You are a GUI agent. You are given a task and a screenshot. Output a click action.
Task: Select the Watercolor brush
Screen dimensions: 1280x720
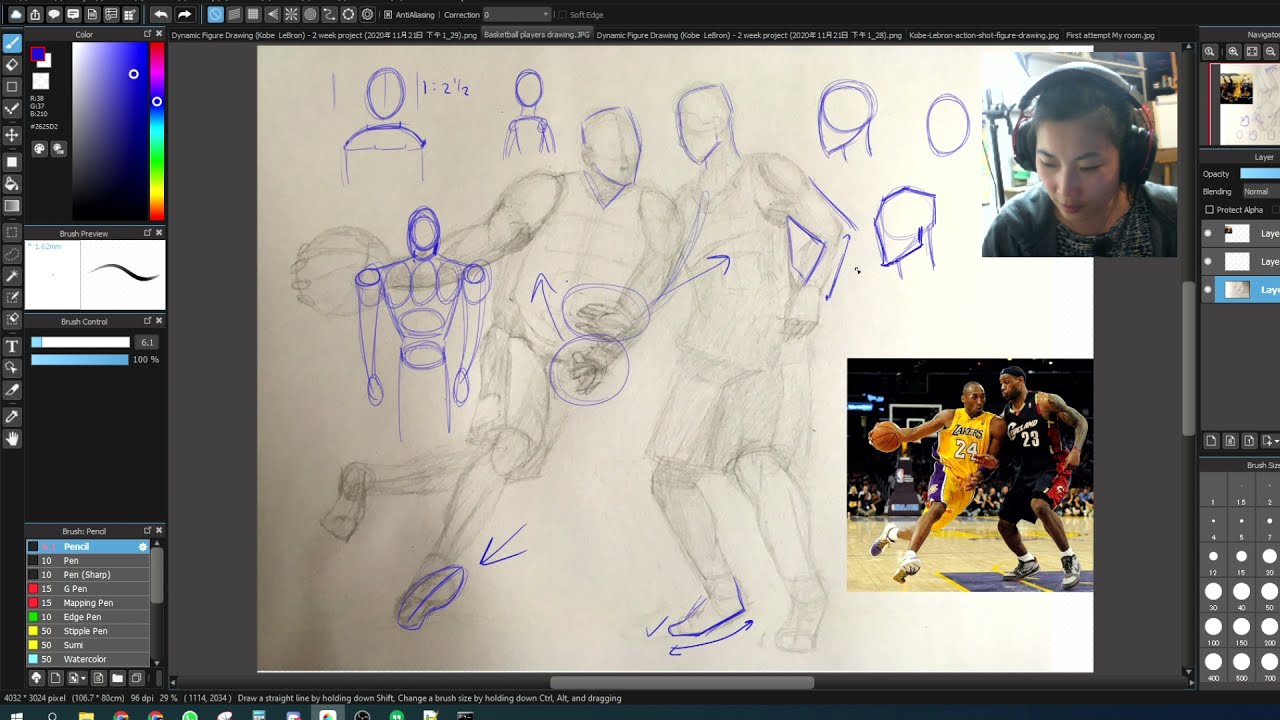pos(88,659)
